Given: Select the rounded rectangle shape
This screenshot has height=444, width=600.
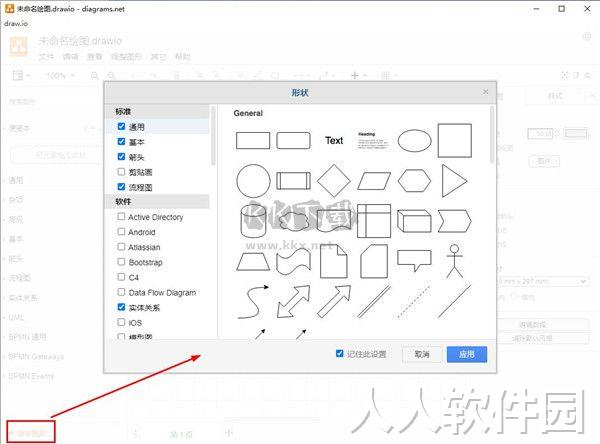Looking at the screenshot, I should [x=293, y=140].
